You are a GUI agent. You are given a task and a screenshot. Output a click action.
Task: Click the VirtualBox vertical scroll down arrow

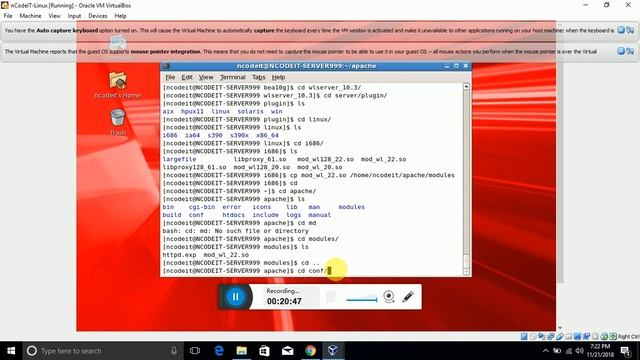560,327
